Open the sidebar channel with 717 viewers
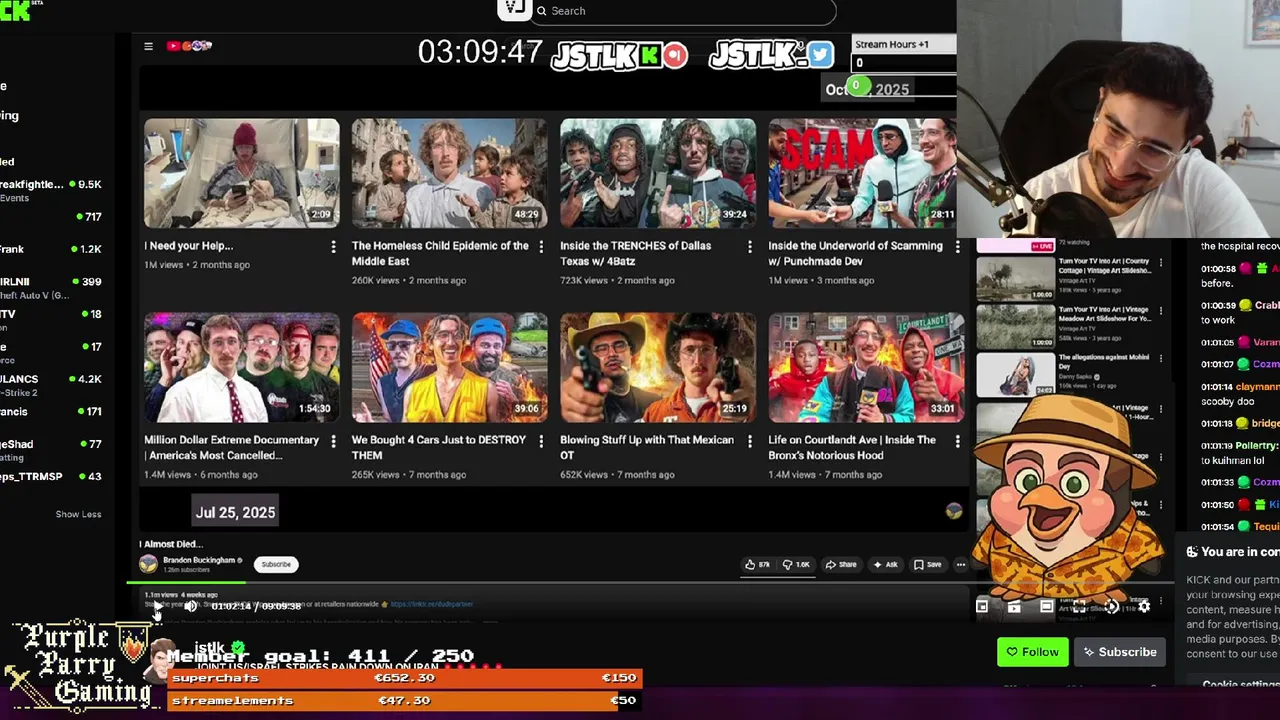Screen dimensions: 1280x720 coord(52,217)
